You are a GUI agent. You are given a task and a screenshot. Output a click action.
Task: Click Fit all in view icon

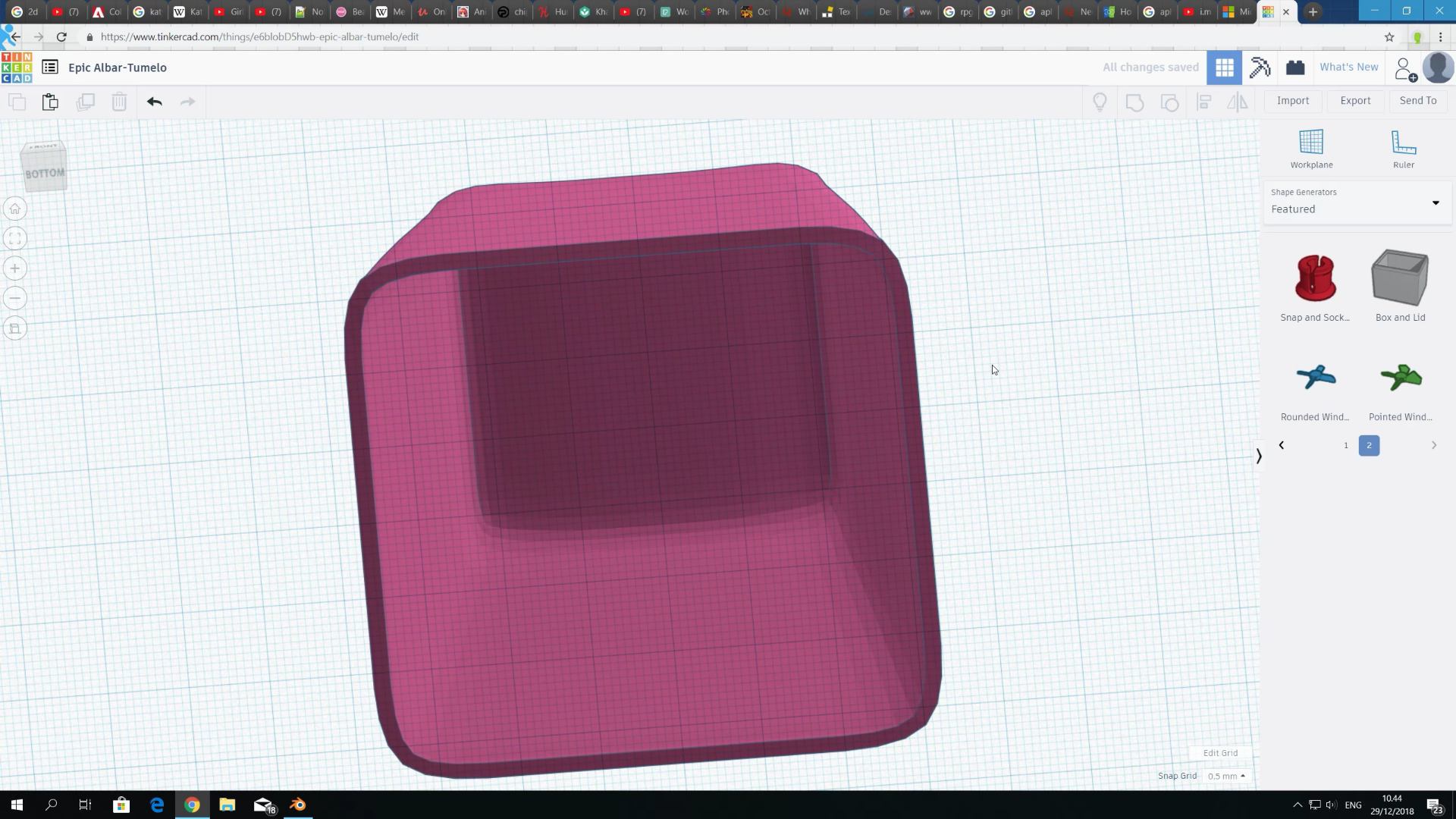point(15,238)
